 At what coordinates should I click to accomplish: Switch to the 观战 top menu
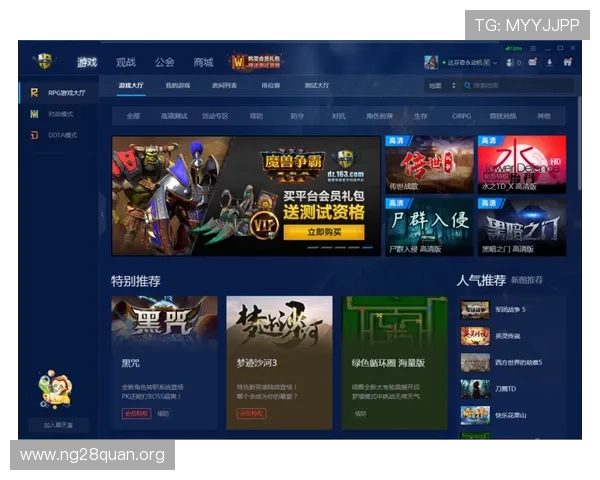pyautogui.click(x=126, y=62)
